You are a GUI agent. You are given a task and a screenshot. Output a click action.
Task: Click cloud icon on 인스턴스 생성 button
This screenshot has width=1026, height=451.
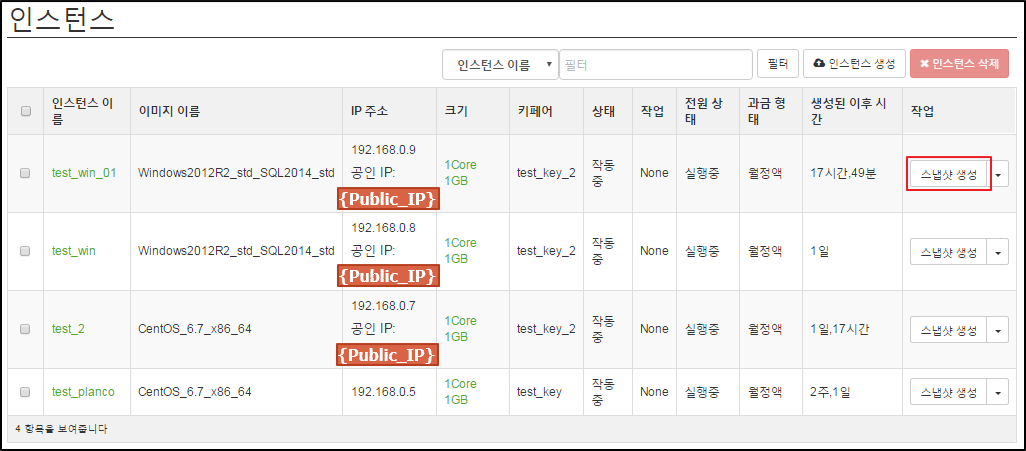point(819,63)
